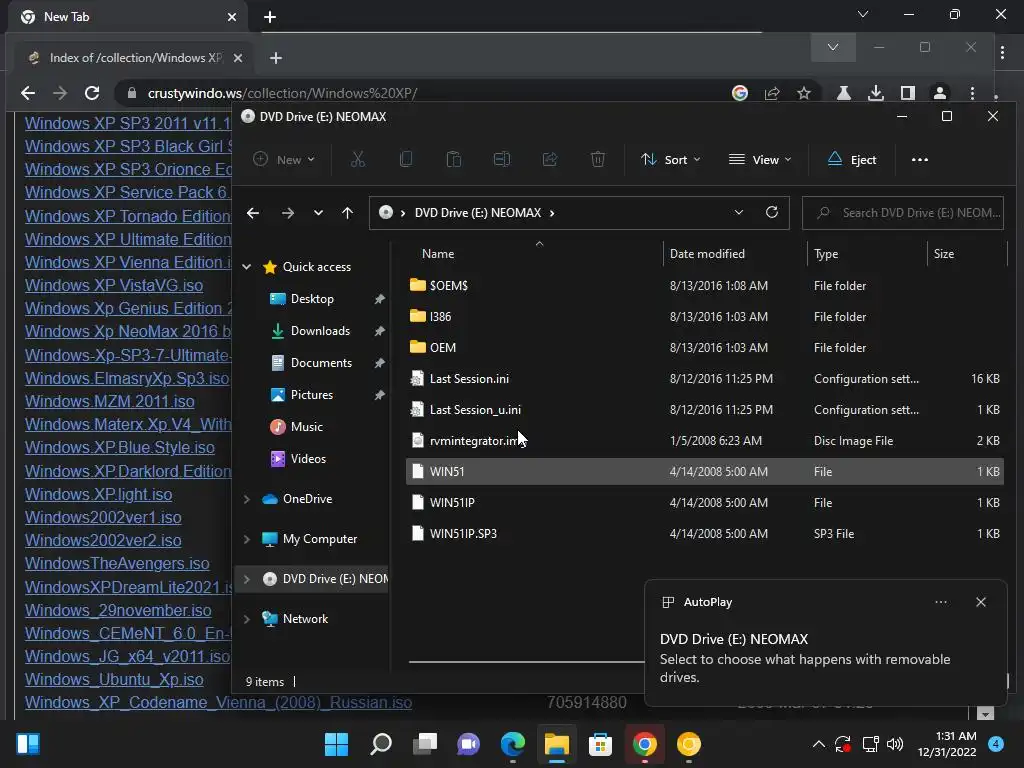Open recent locations dropdown in Explorer

tap(318, 213)
